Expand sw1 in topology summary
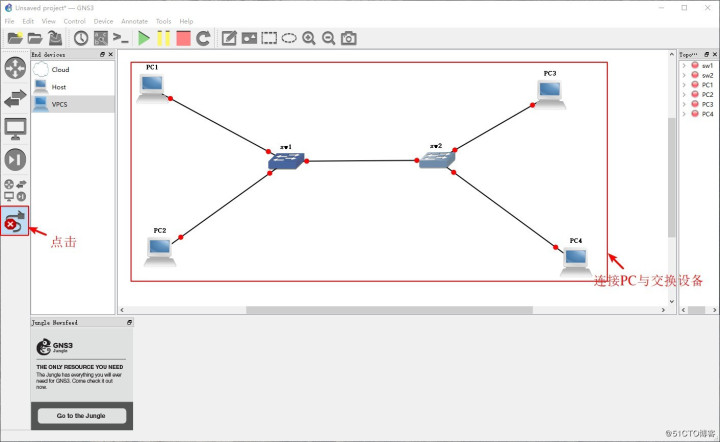The height and width of the screenshot is (442, 720). click(x=684, y=66)
